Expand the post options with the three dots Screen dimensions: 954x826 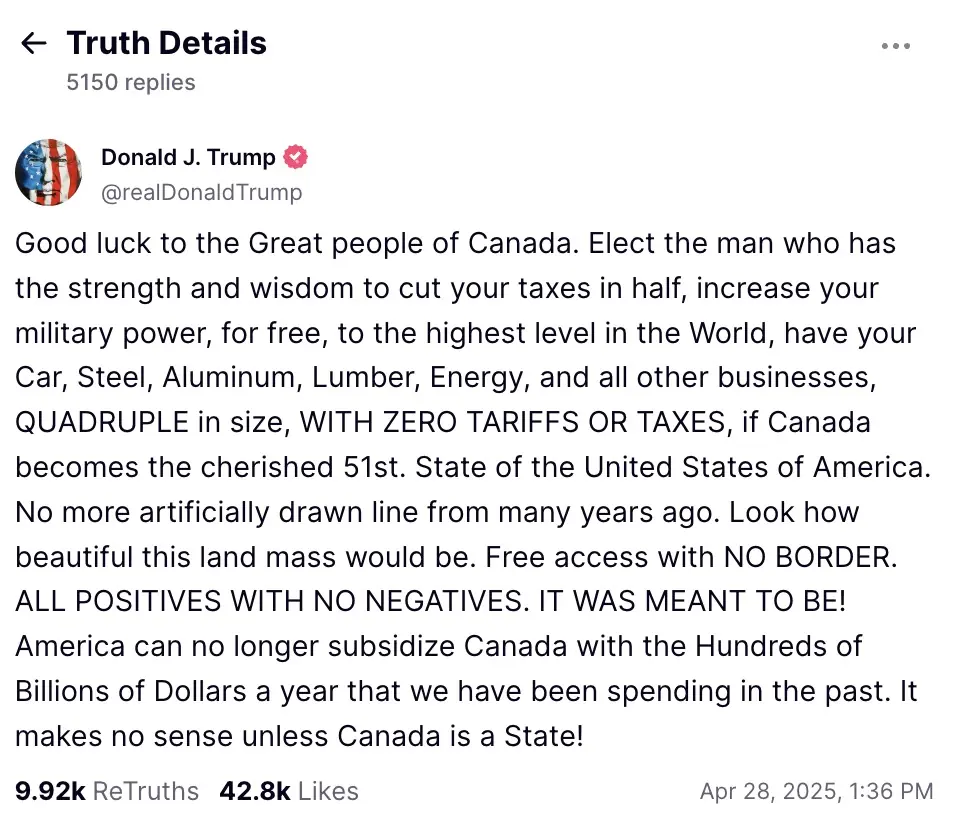(896, 44)
